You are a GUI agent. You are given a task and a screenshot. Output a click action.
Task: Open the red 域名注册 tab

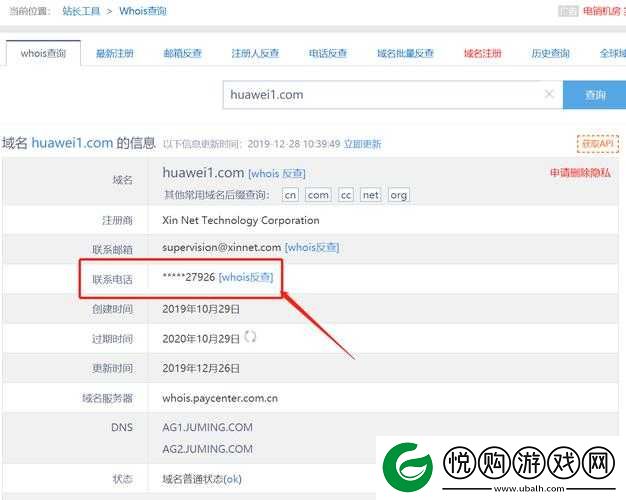tap(482, 53)
